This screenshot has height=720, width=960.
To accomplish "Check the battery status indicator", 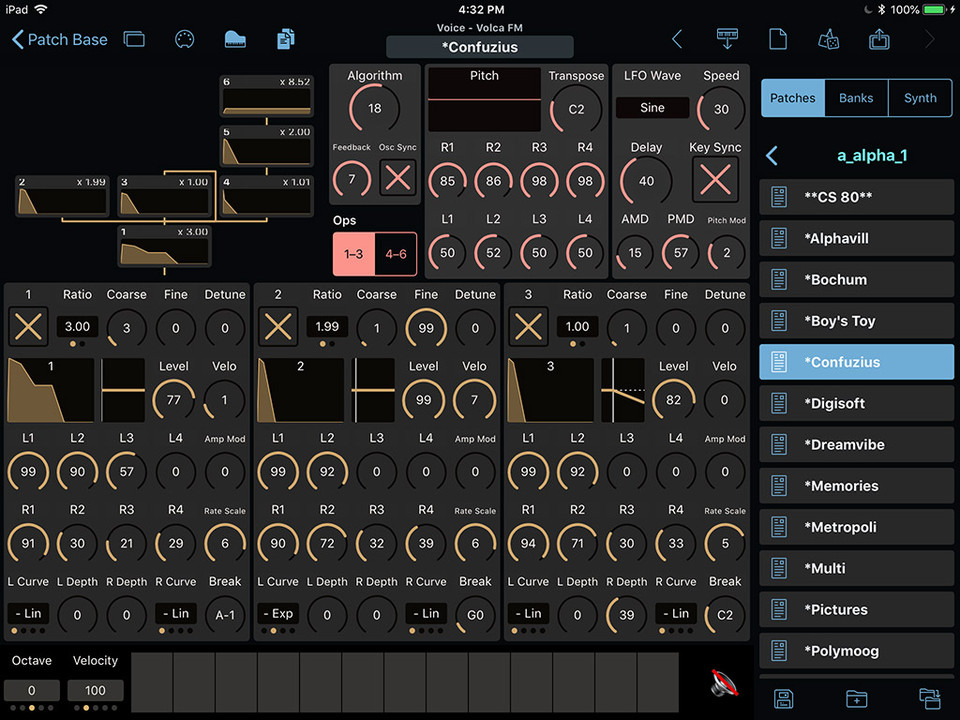I will point(935,10).
